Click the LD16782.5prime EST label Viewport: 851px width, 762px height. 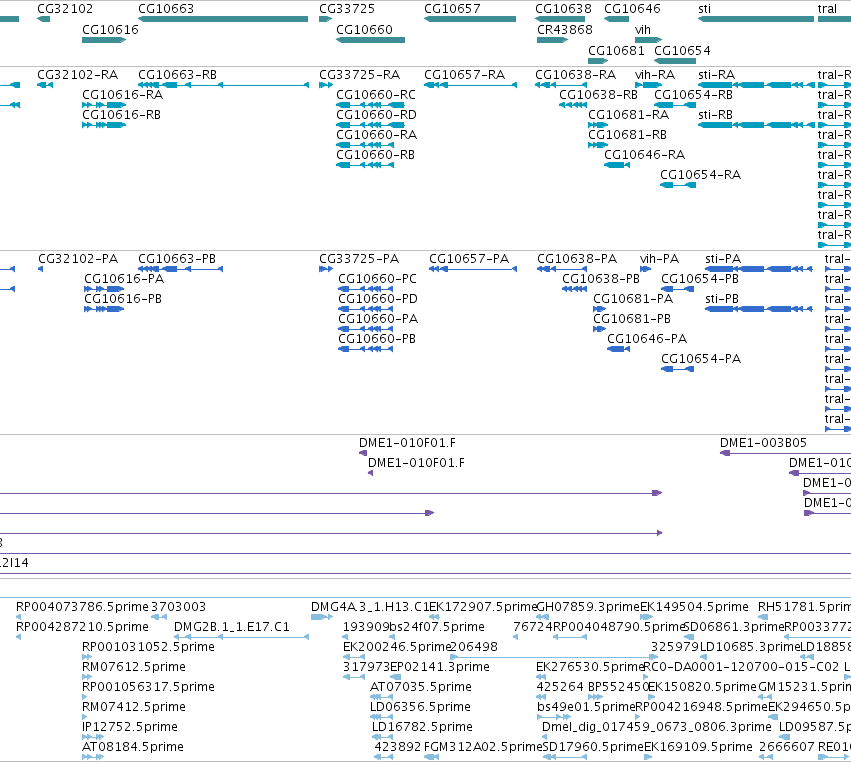(x=422, y=727)
